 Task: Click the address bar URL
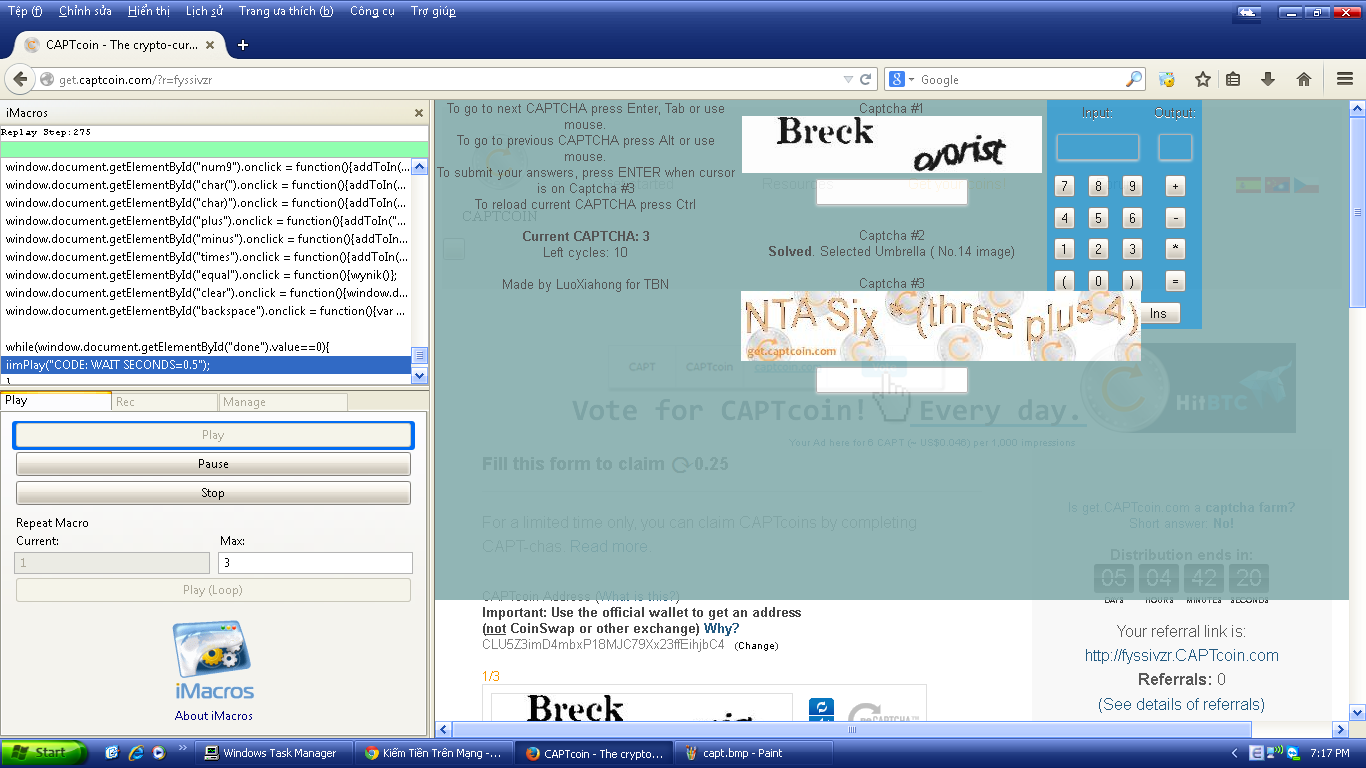[136, 80]
